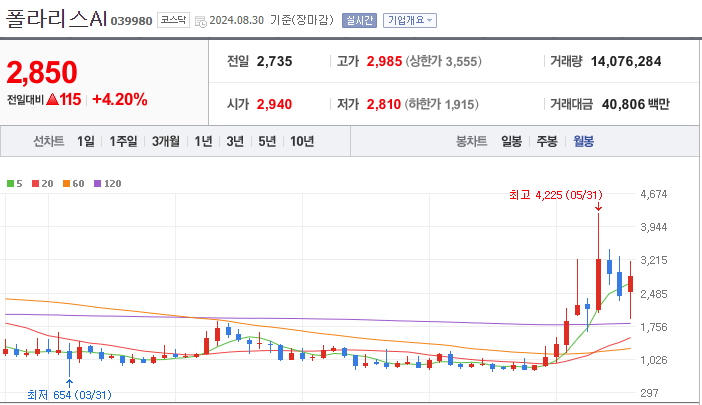The width and height of the screenshot is (702, 405).
Task: Click the 실시간 button
Action: [359, 21]
